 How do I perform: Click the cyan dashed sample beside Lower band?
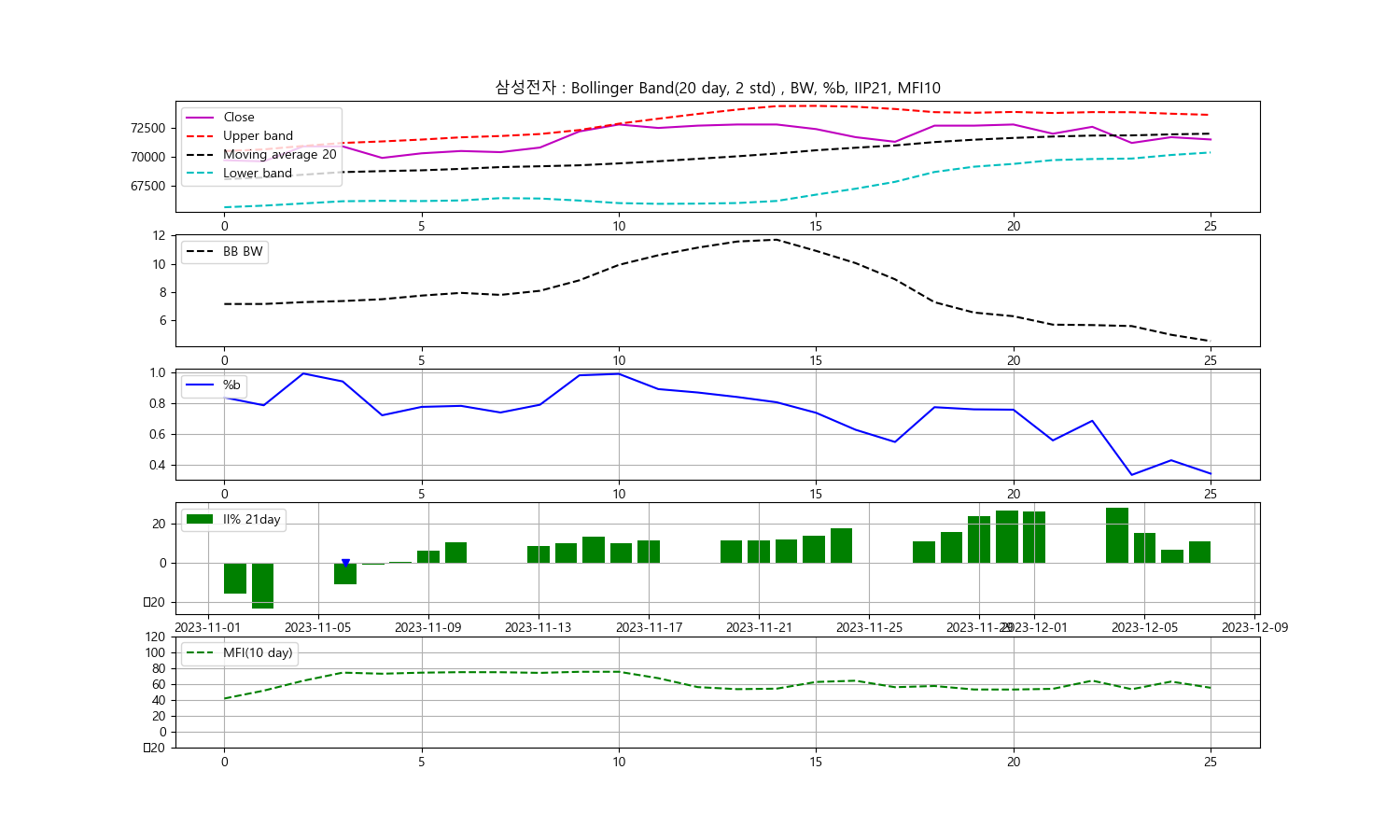coord(200,174)
